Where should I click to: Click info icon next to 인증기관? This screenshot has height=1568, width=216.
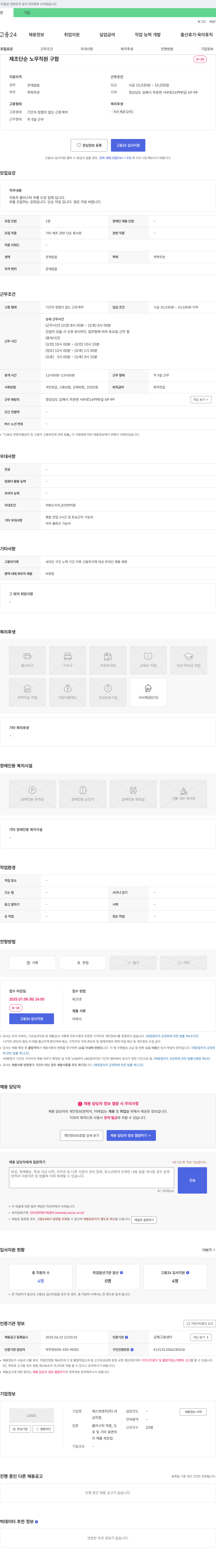(x=126, y=1337)
